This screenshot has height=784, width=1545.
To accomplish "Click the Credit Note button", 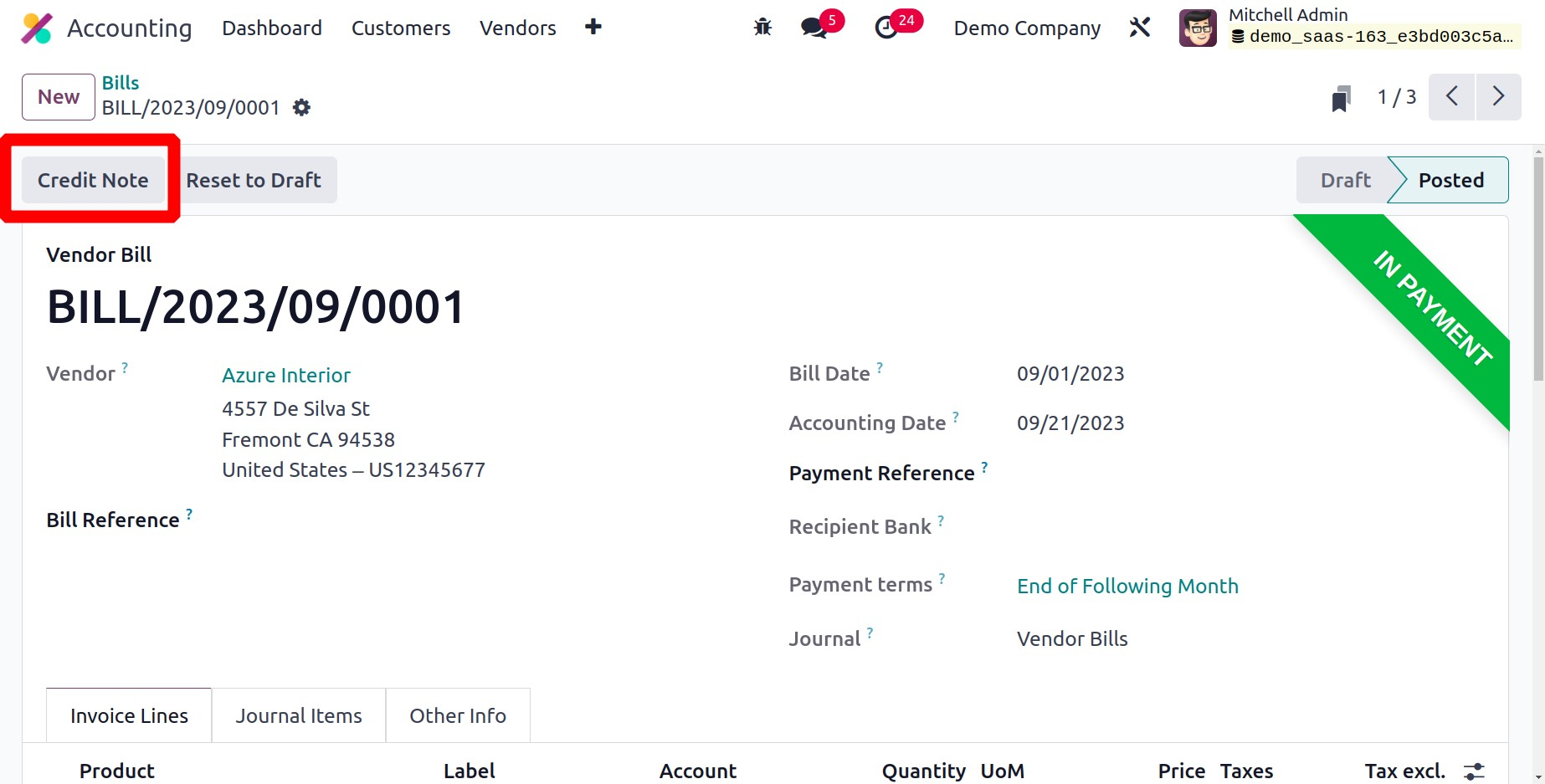I will (x=93, y=180).
